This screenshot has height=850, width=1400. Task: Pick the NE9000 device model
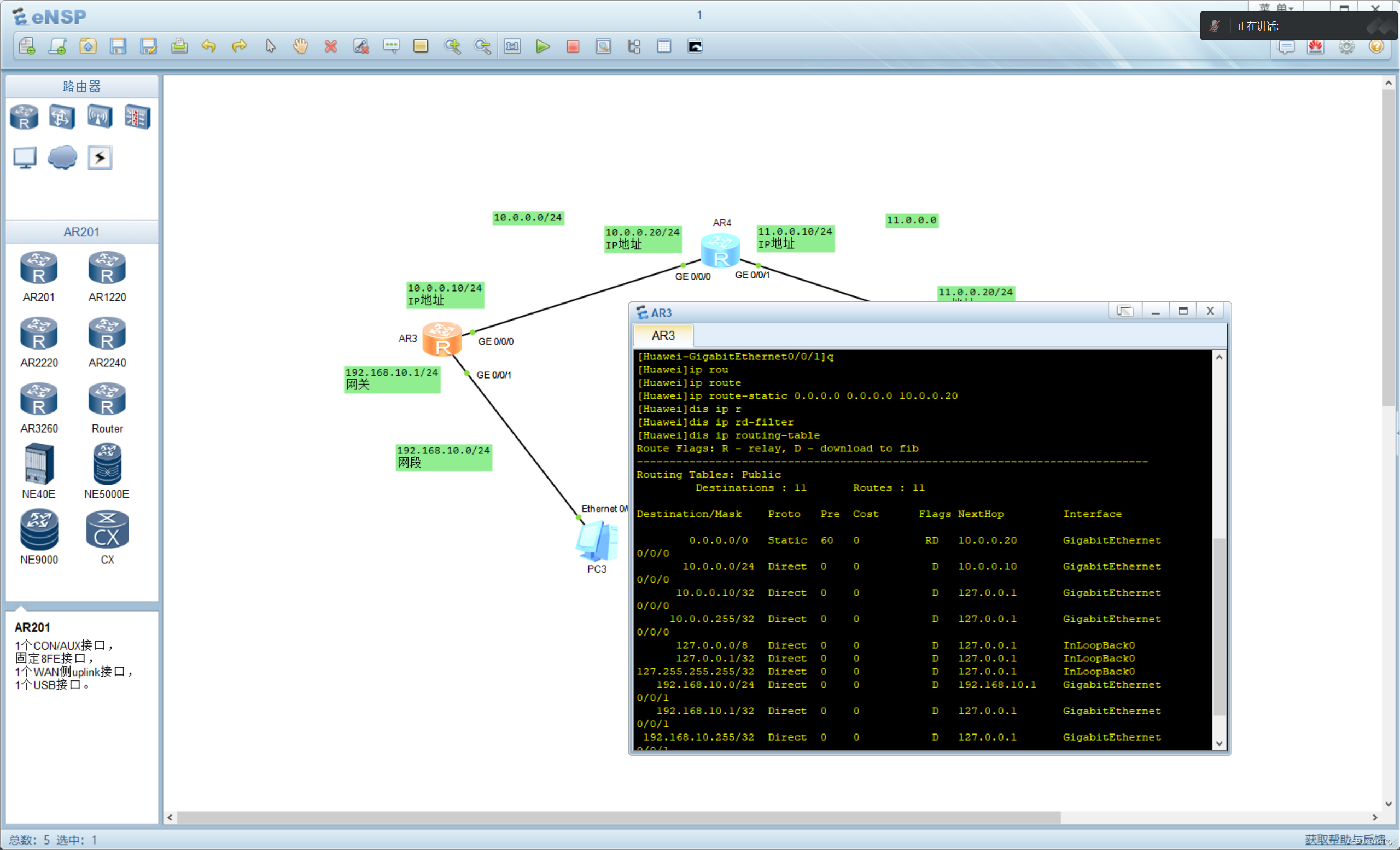point(39,537)
